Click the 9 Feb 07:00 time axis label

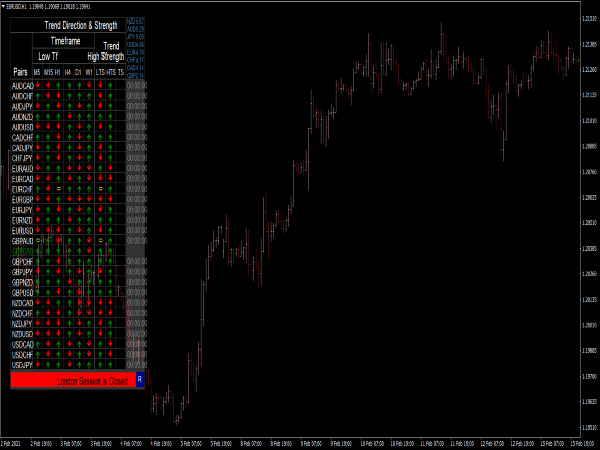(x=311, y=443)
